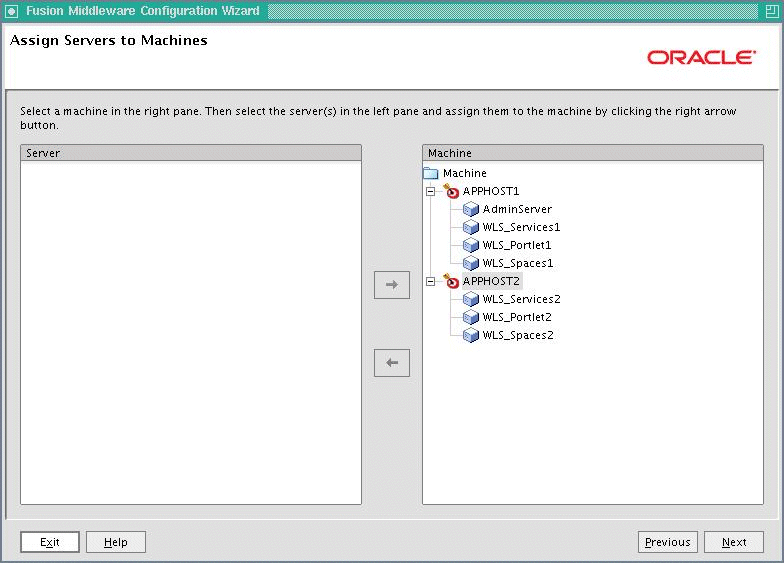Click the AdminServer server cube icon
784x563 pixels.
click(470, 210)
